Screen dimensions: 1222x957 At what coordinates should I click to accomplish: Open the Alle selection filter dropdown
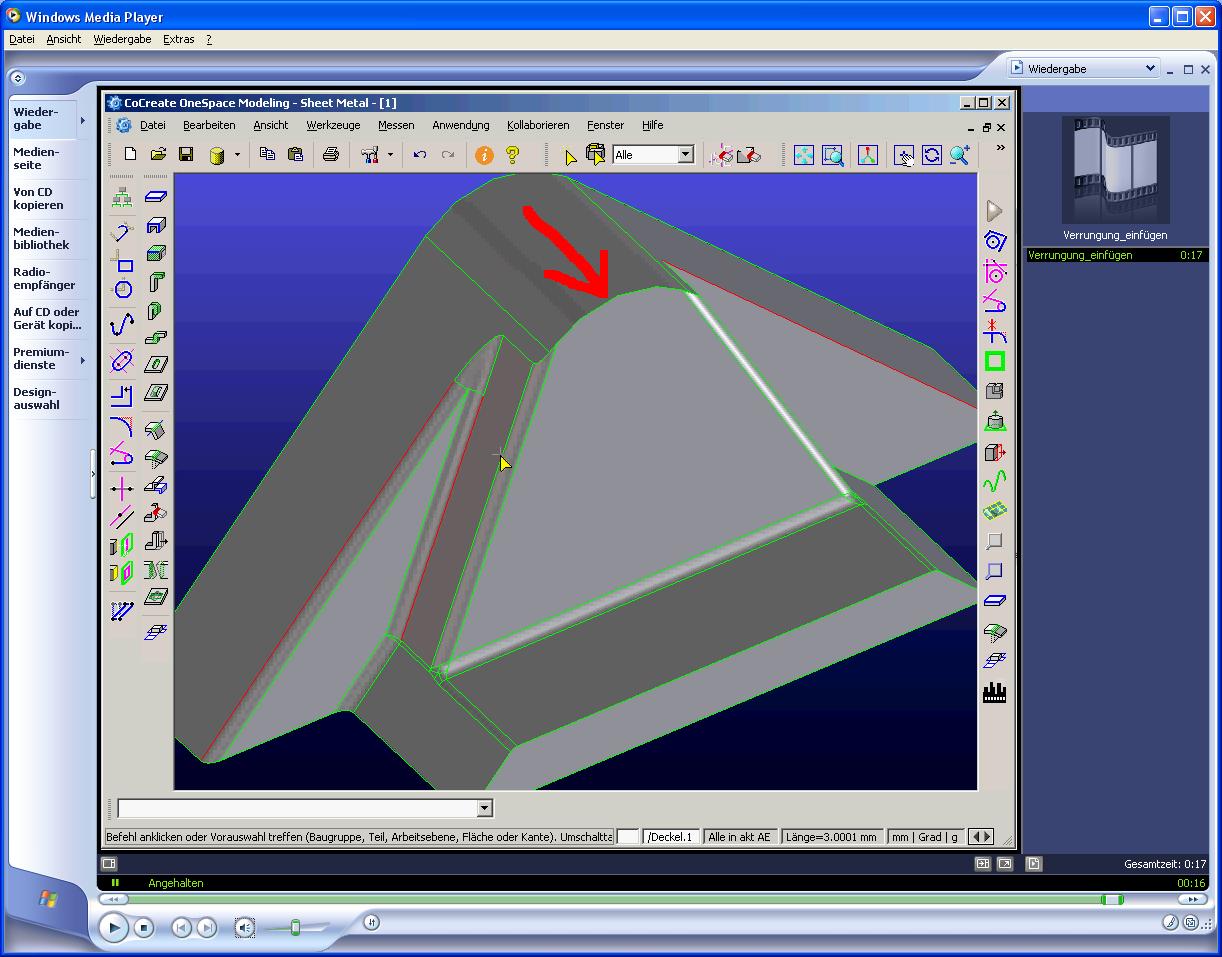[686, 155]
